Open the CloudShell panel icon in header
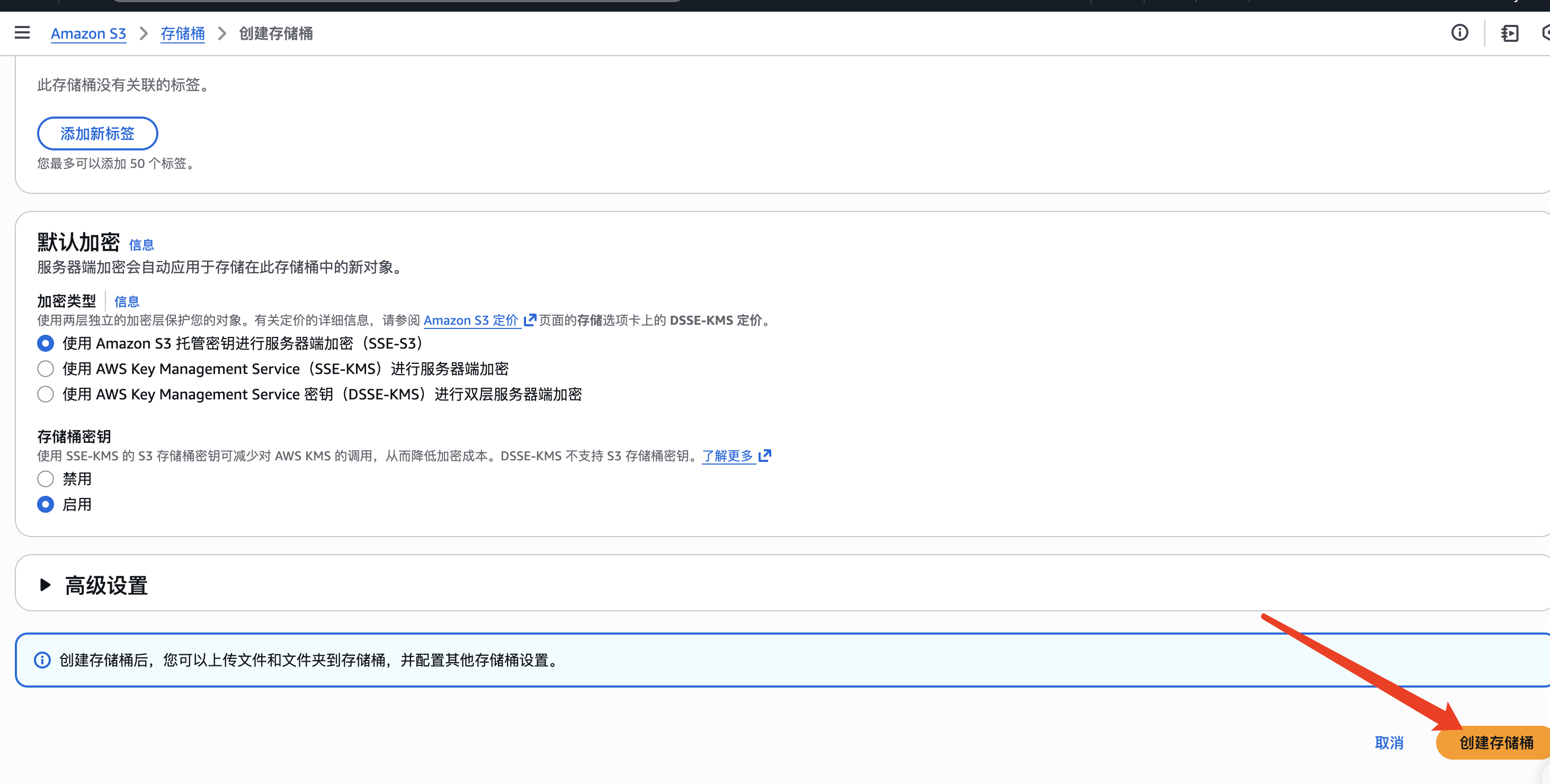The image size is (1550, 784). pyautogui.click(x=1509, y=33)
